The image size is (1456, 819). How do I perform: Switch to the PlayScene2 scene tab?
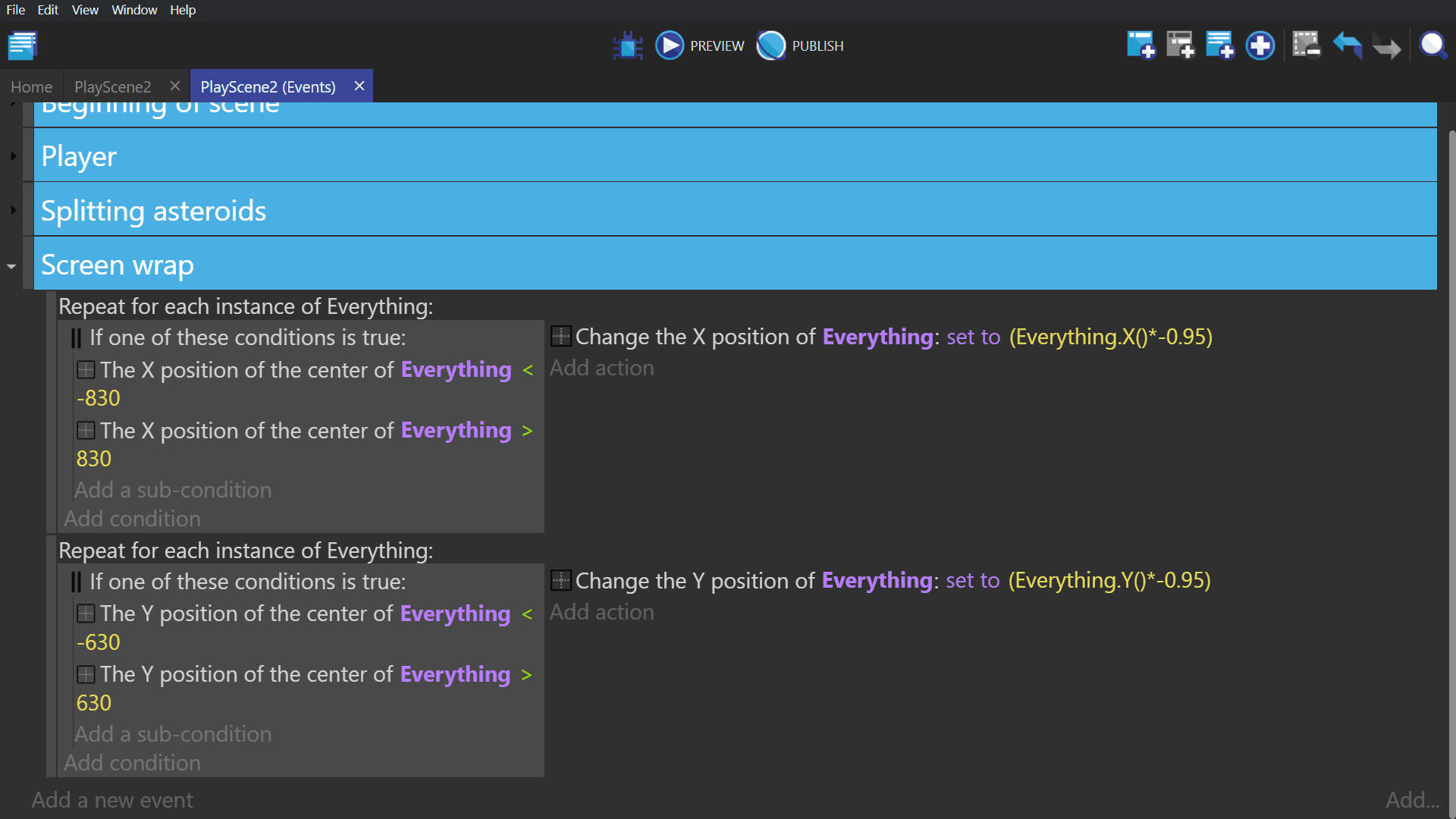[113, 87]
